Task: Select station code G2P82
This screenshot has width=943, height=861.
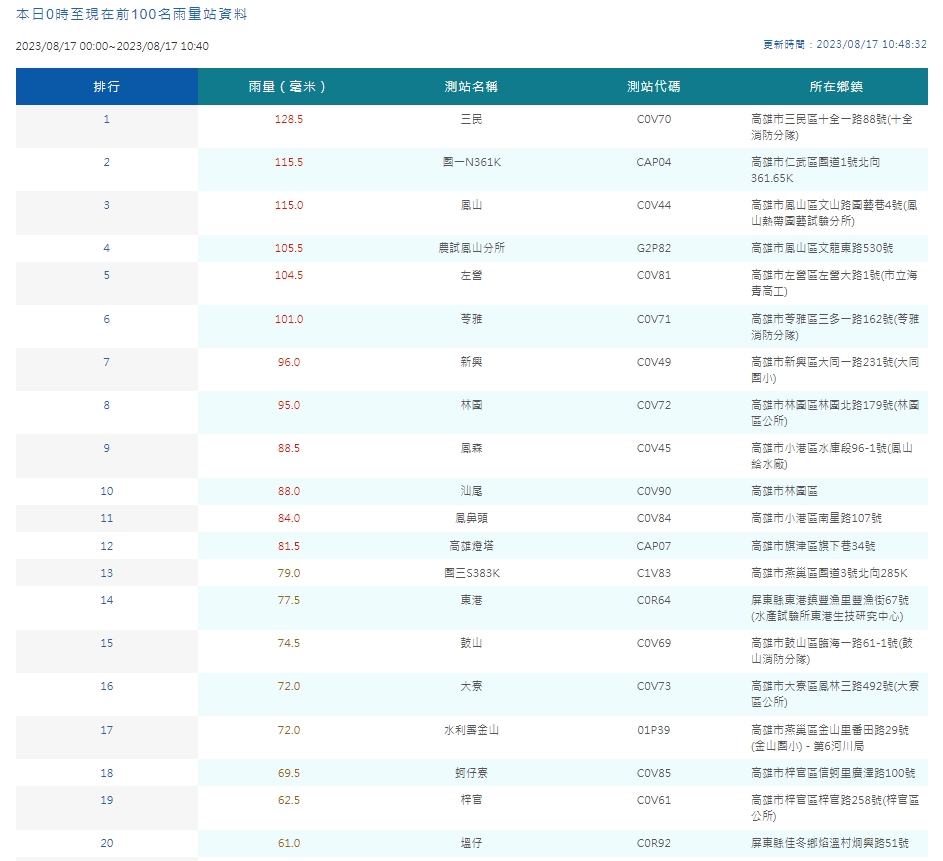Action: point(654,248)
